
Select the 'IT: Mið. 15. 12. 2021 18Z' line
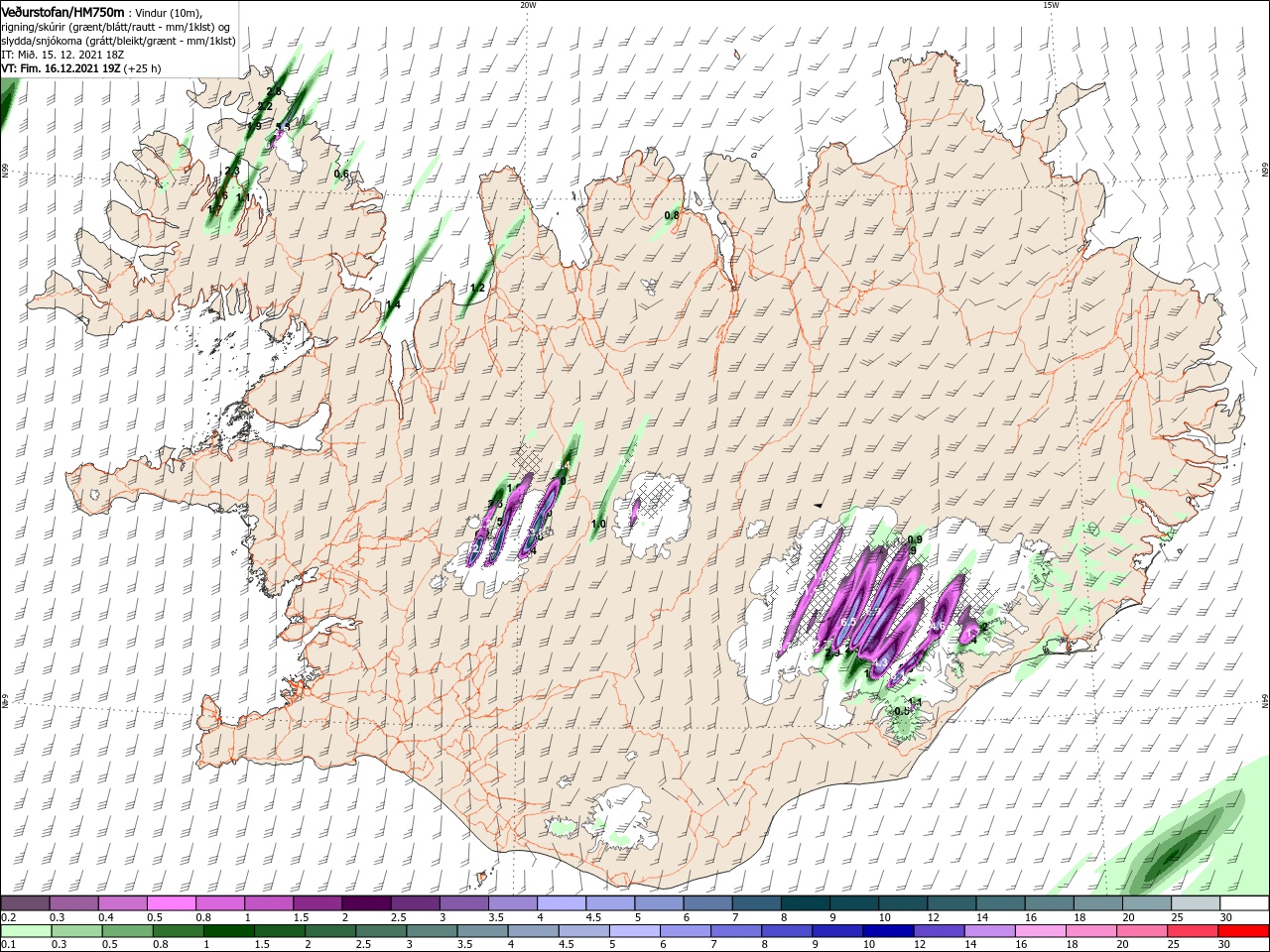click(x=64, y=55)
